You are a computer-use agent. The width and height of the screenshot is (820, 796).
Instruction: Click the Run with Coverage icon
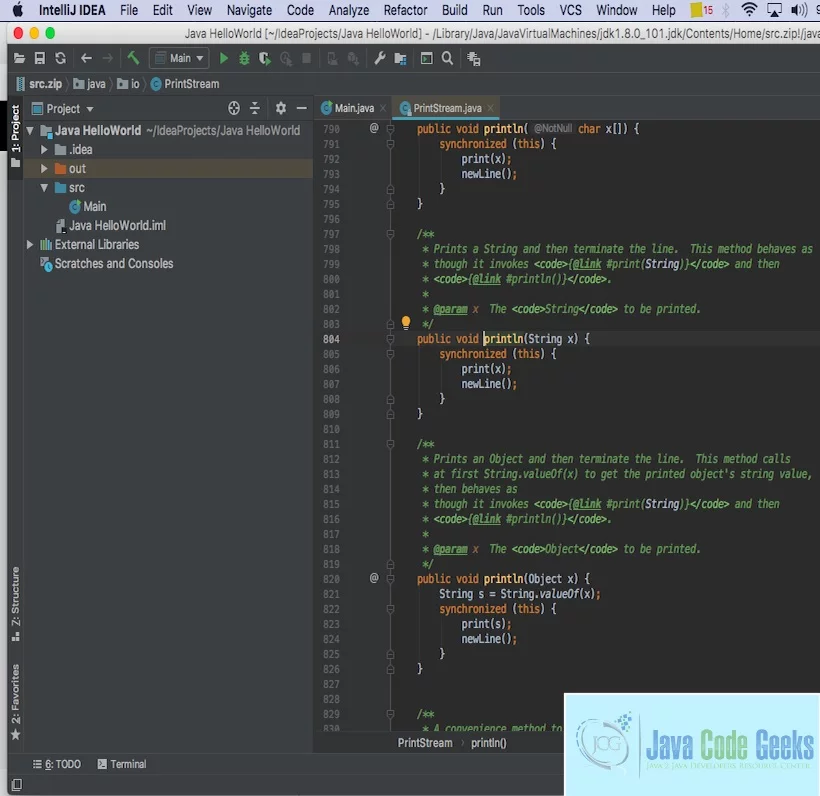[x=265, y=58]
